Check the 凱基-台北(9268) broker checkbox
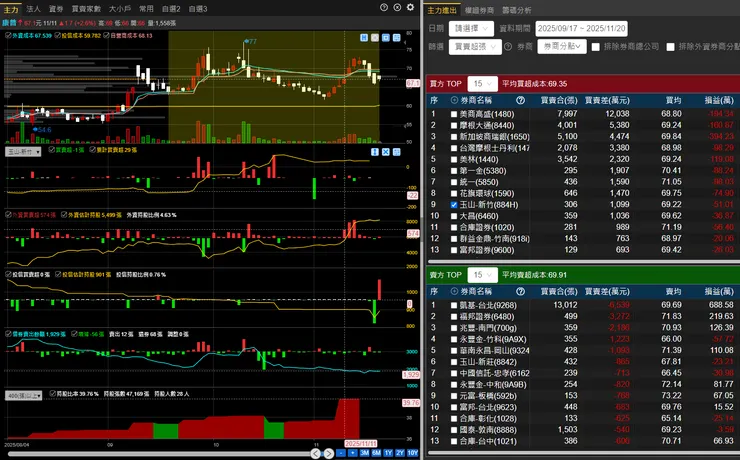 pyautogui.click(x=454, y=305)
